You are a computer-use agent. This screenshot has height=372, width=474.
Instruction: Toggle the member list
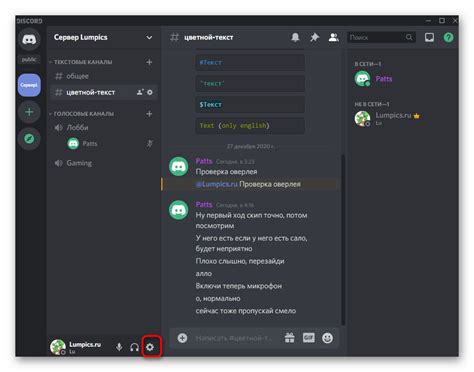coord(334,37)
